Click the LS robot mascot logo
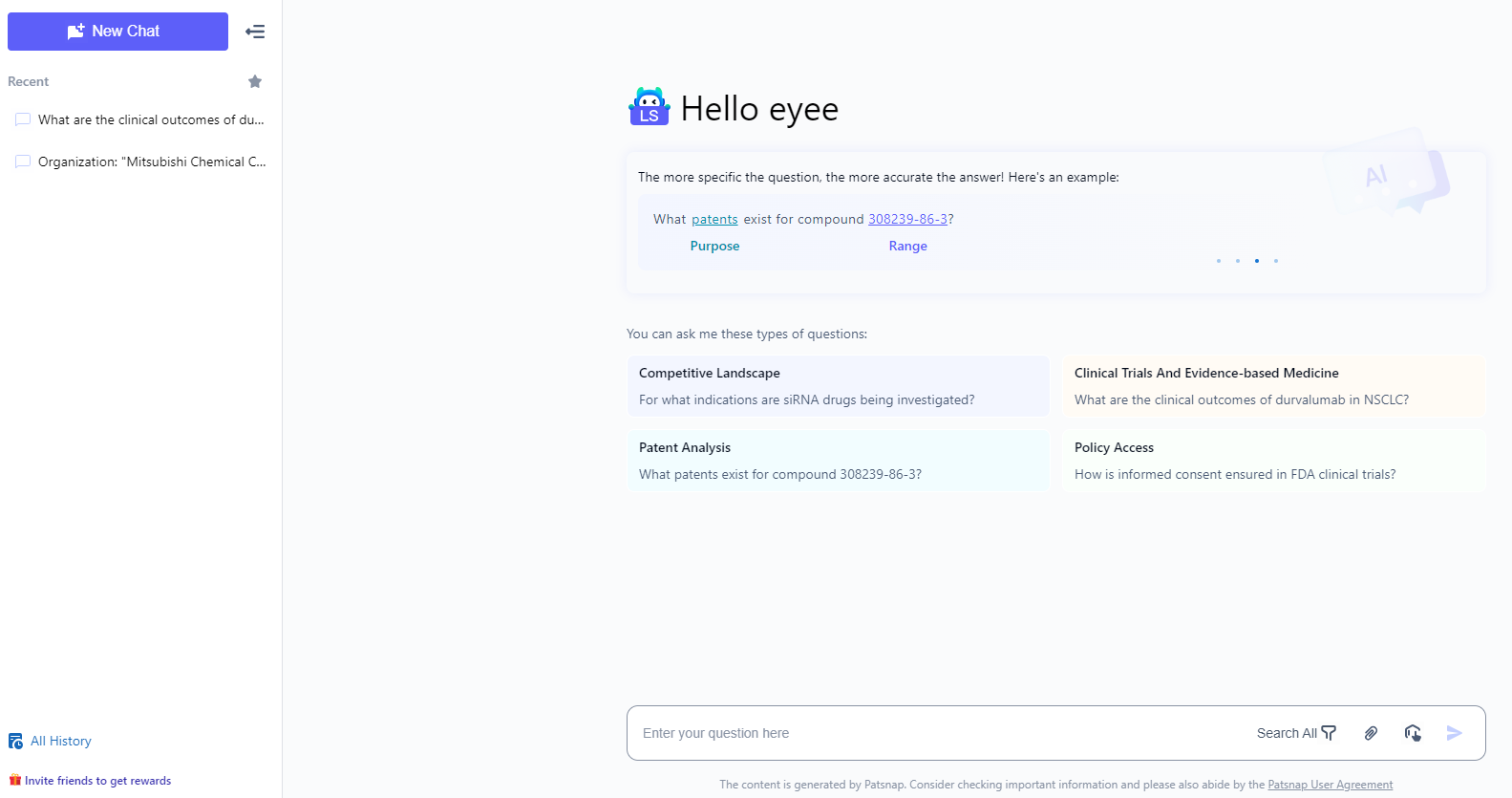 (650, 107)
